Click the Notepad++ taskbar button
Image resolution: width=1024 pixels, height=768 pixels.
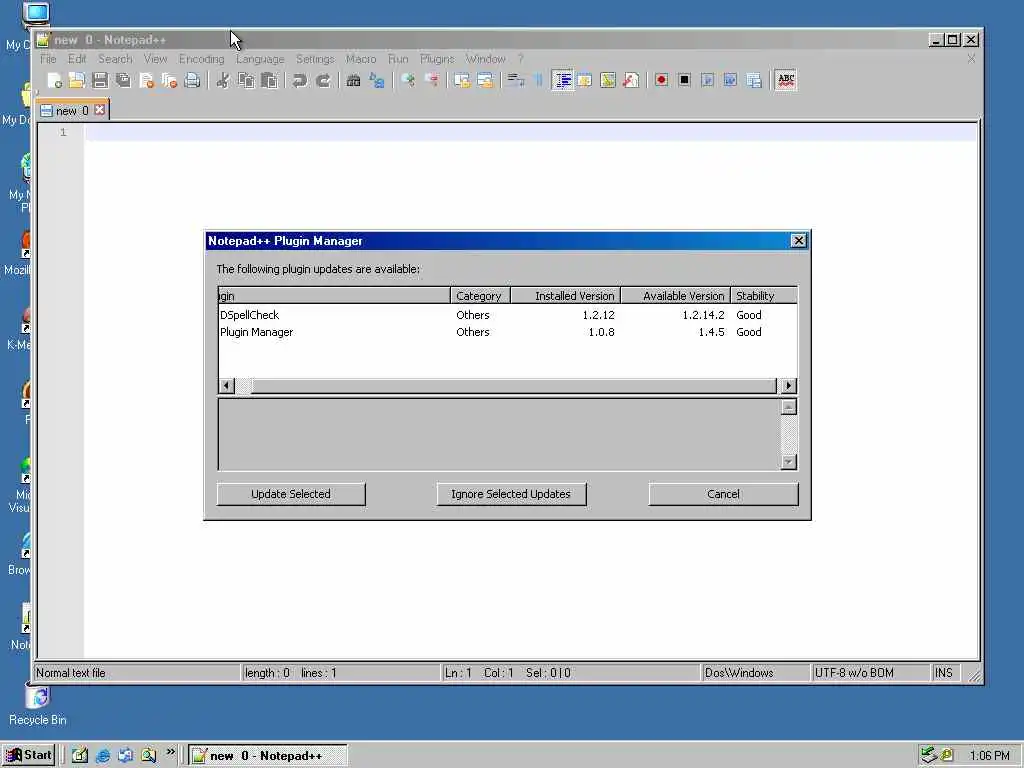click(268, 756)
